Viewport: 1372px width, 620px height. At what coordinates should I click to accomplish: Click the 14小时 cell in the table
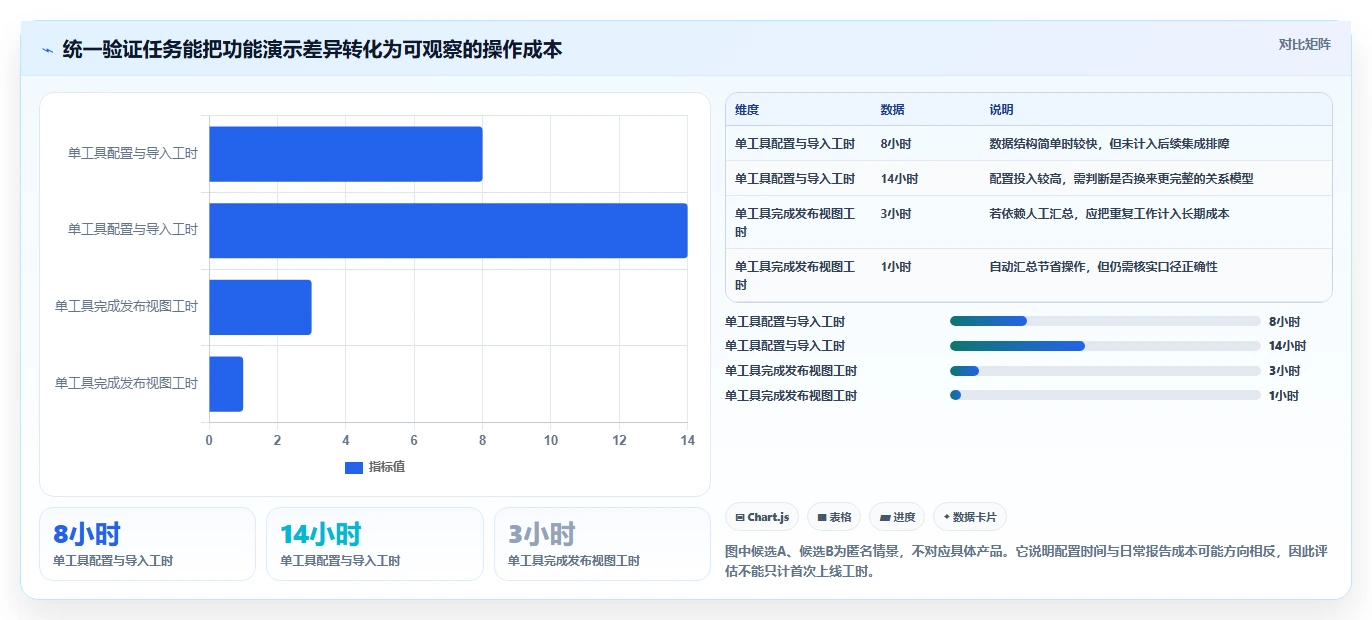point(899,179)
